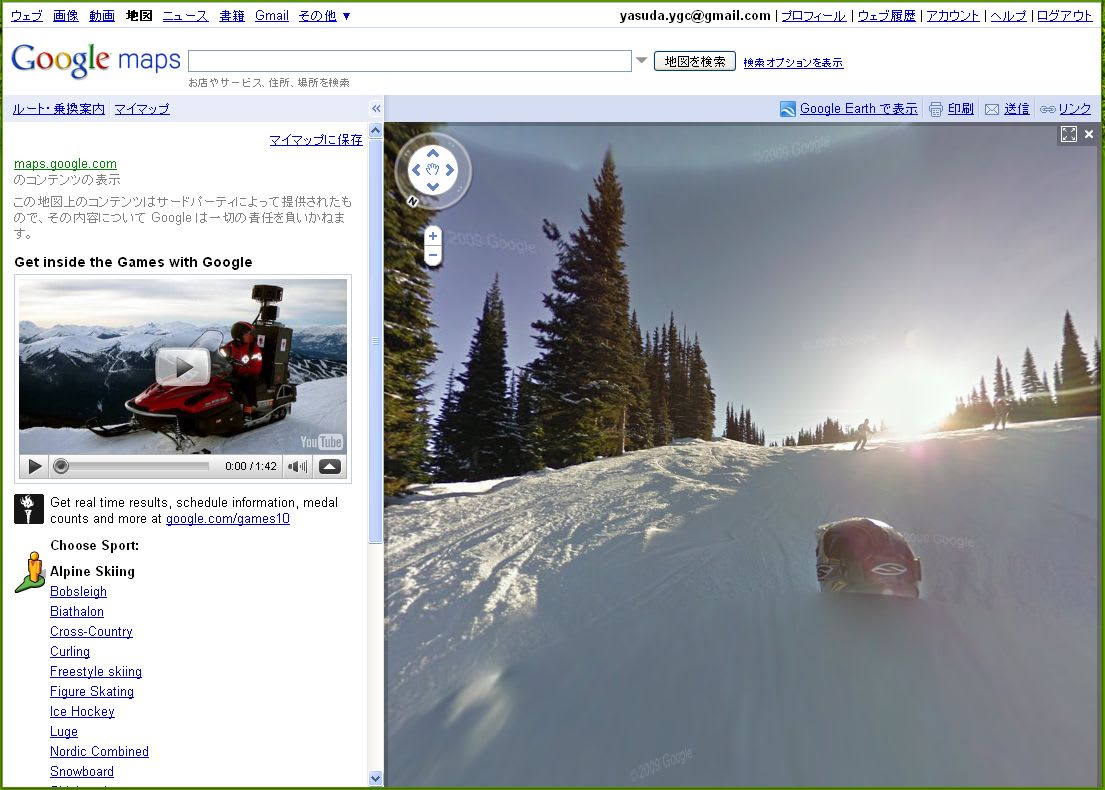Open the search box dropdown arrow
The height and width of the screenshot is (790, 1105).
coord(642,61)
